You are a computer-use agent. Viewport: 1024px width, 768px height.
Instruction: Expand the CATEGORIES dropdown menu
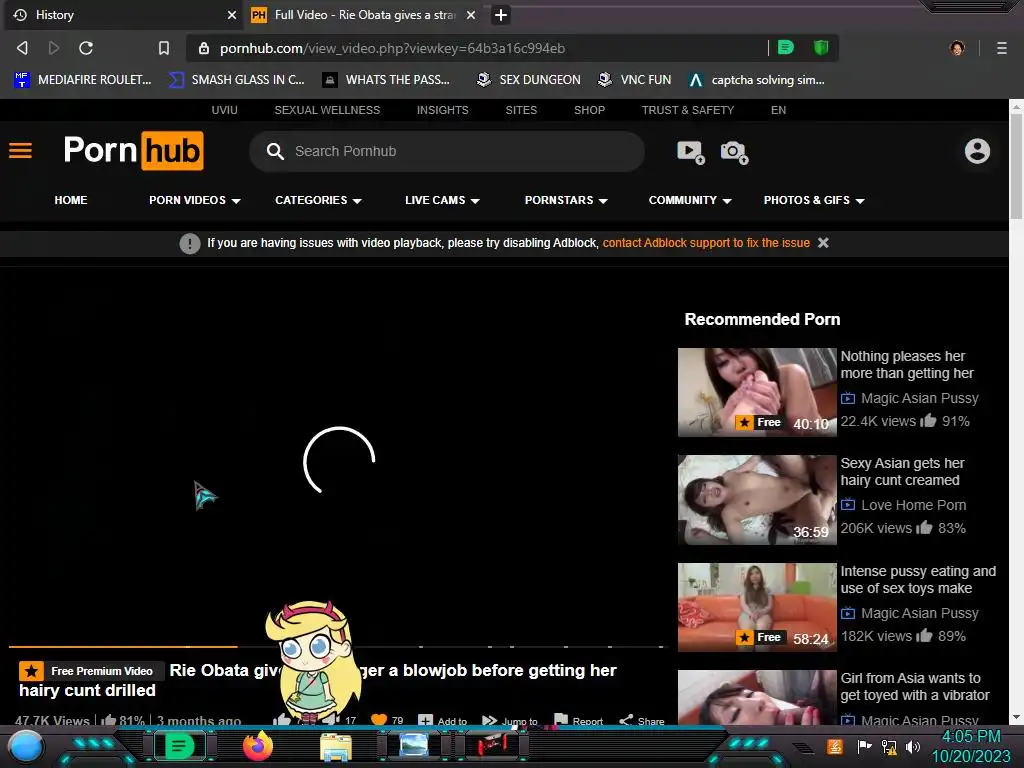[x=318, y=200]
